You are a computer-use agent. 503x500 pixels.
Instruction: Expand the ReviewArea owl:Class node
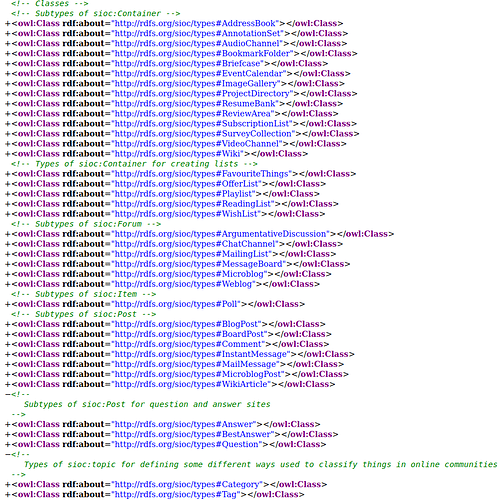pyautogui.click(x=8, y=114)
